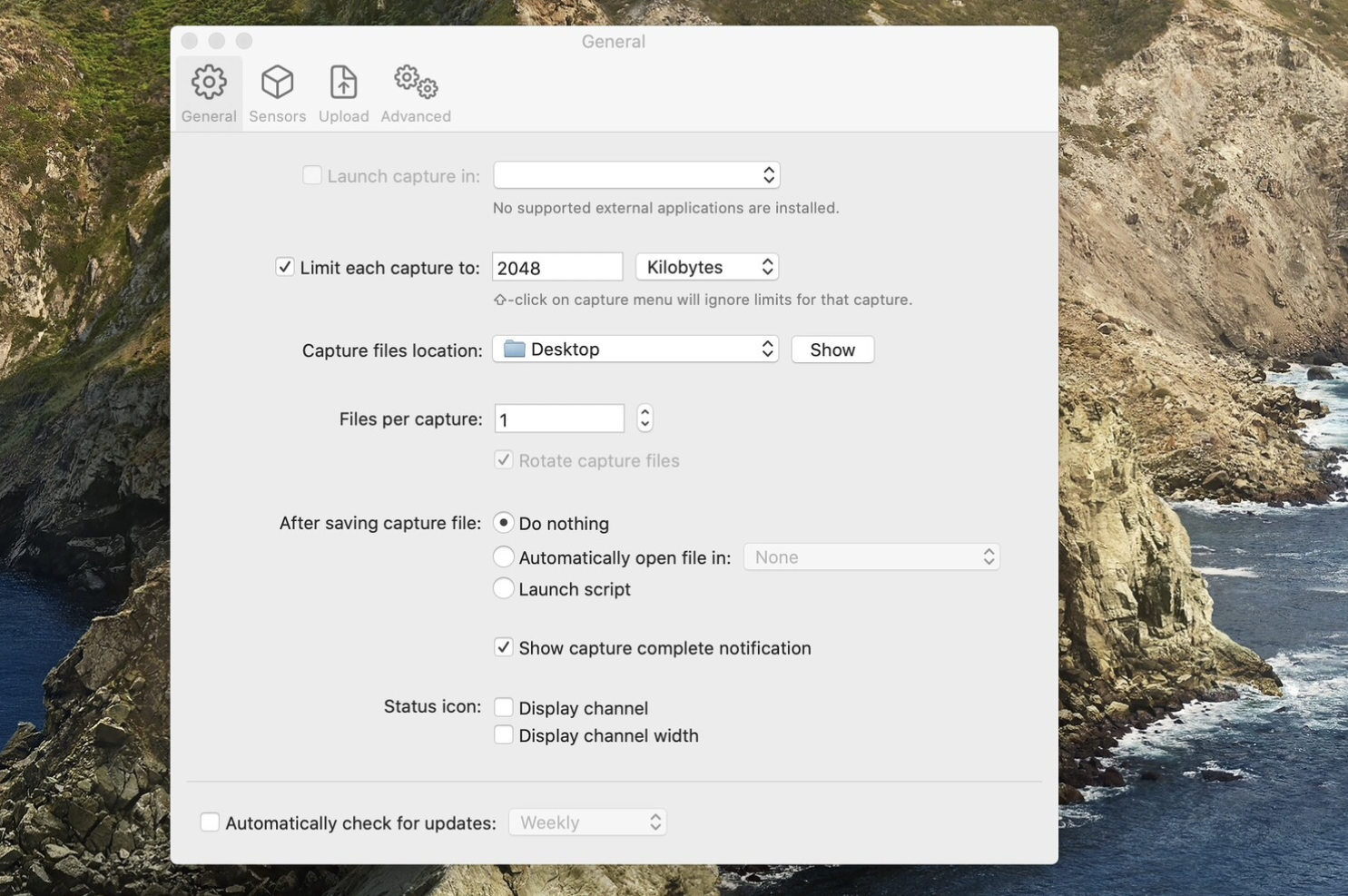
Task: Open the General preferences tab
Action: pos(208,91)
